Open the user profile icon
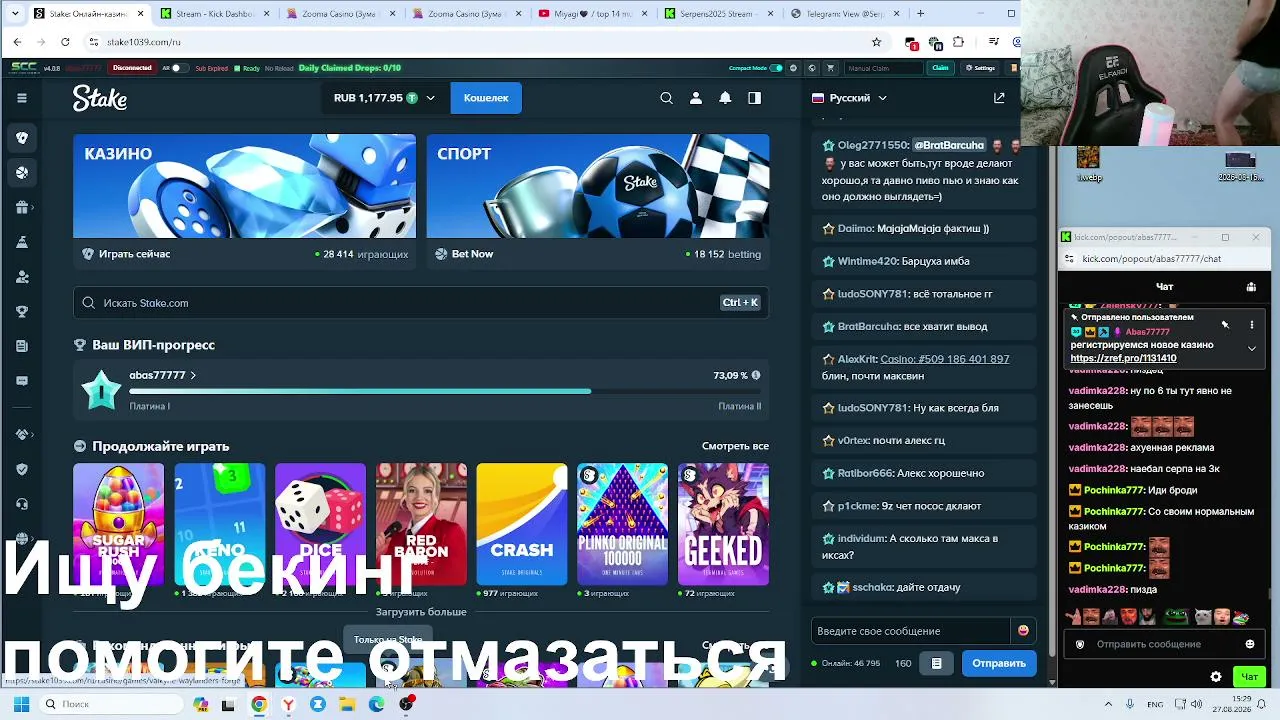1280x720 pixels. (x=696, y=98)
